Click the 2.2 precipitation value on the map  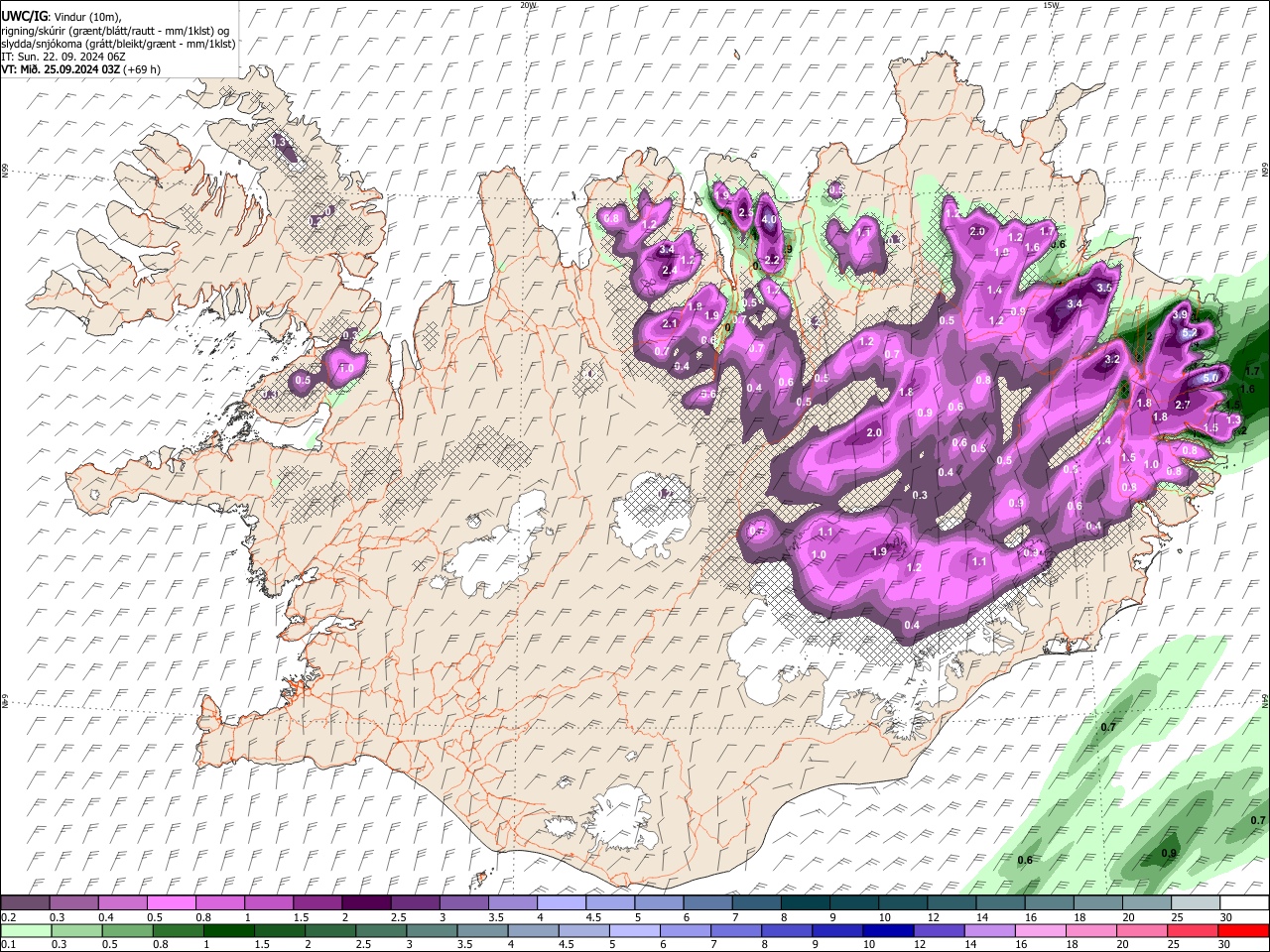[773, 260]
